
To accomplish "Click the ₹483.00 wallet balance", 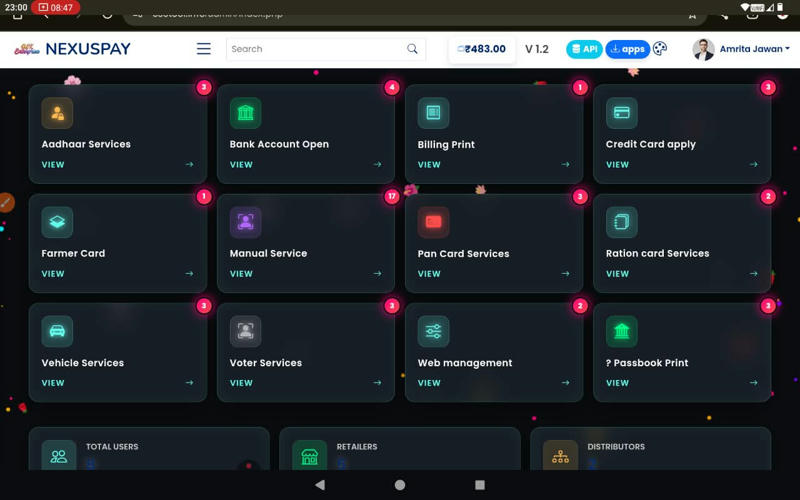I will 482,49.
